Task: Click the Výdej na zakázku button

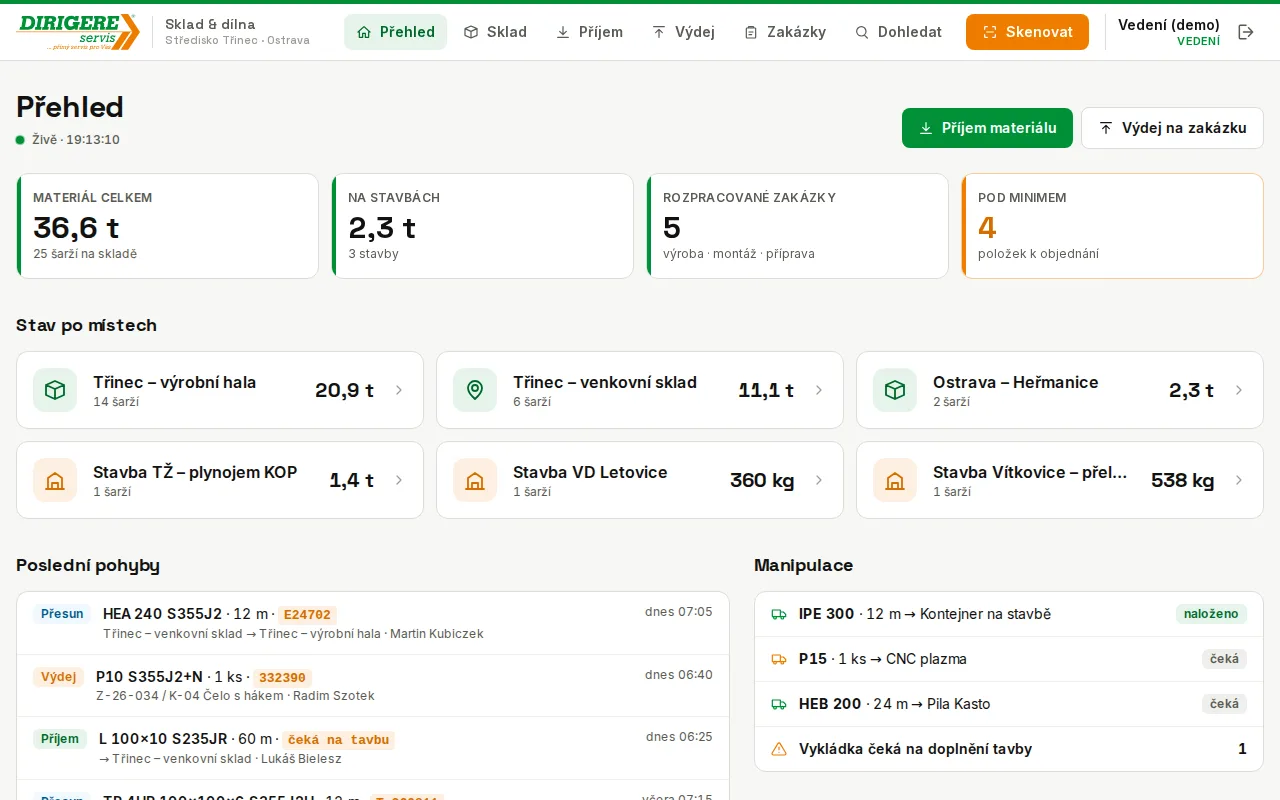Action: click(x=1172, y=128)
